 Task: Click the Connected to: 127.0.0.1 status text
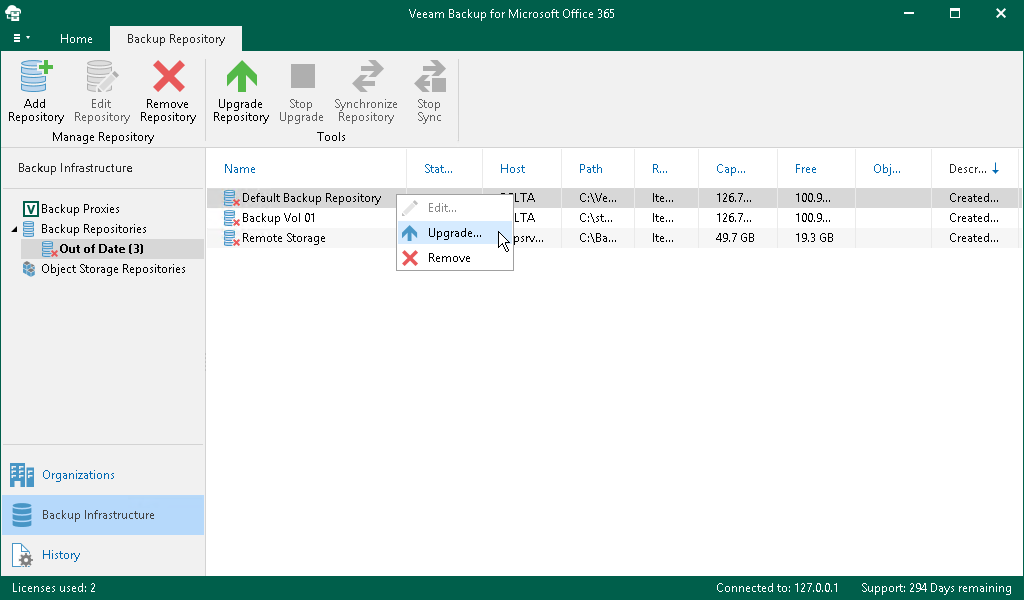coord(777,588)
